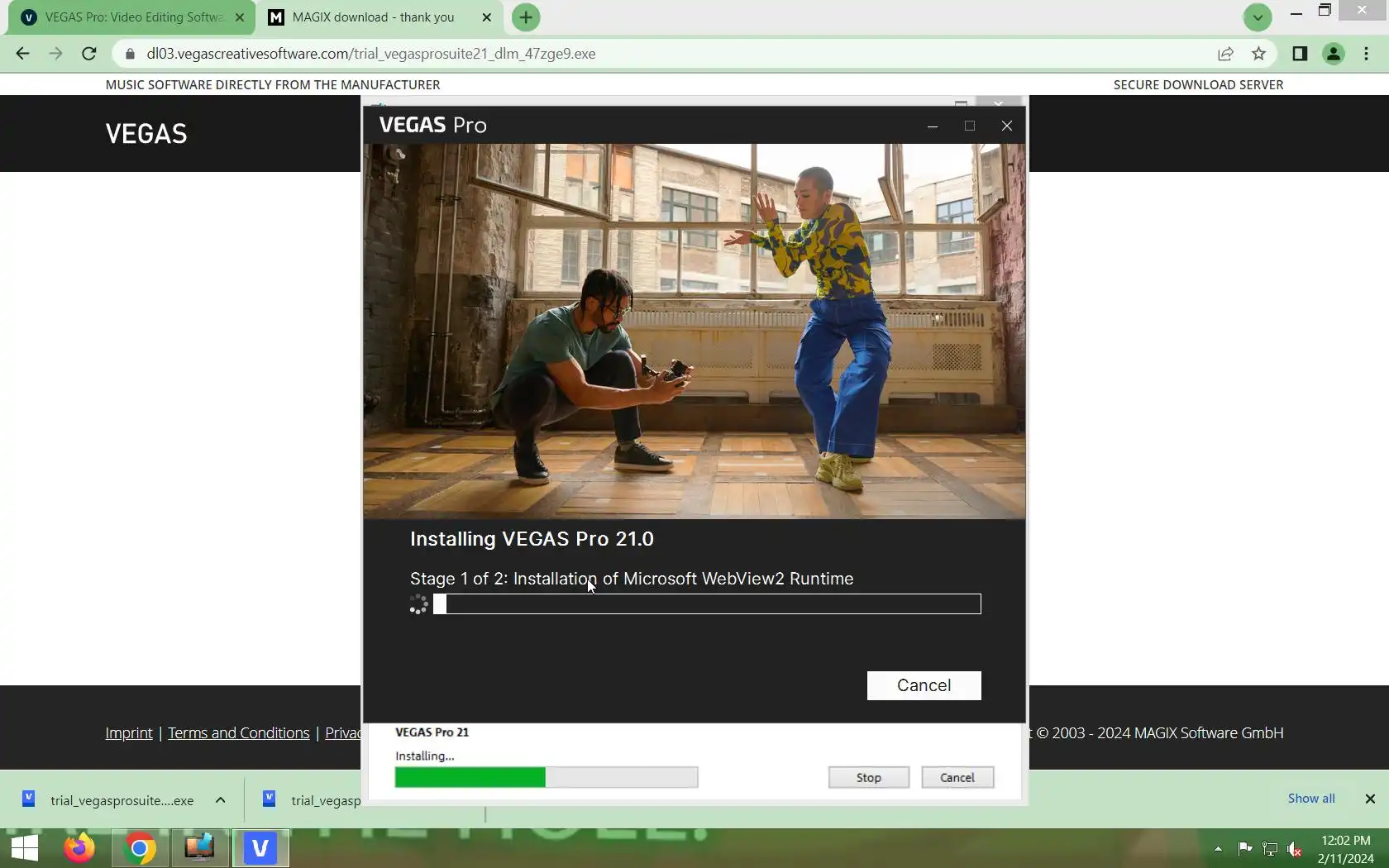
Task: Click the VEGAS Pro installer banner image
Action: pyautogui.click(x=694, y=331)
